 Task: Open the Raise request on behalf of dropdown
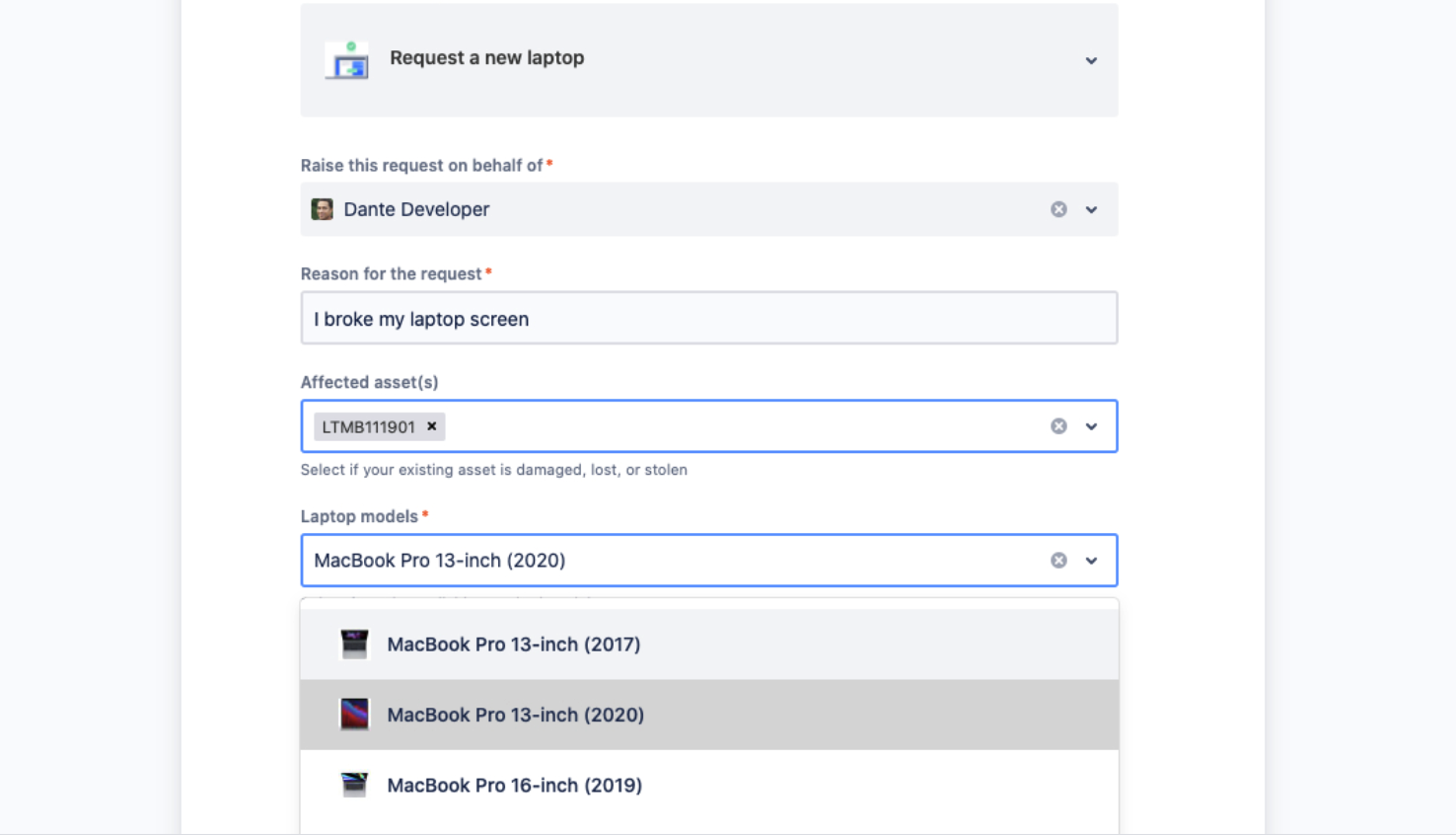coord(1092,208)
